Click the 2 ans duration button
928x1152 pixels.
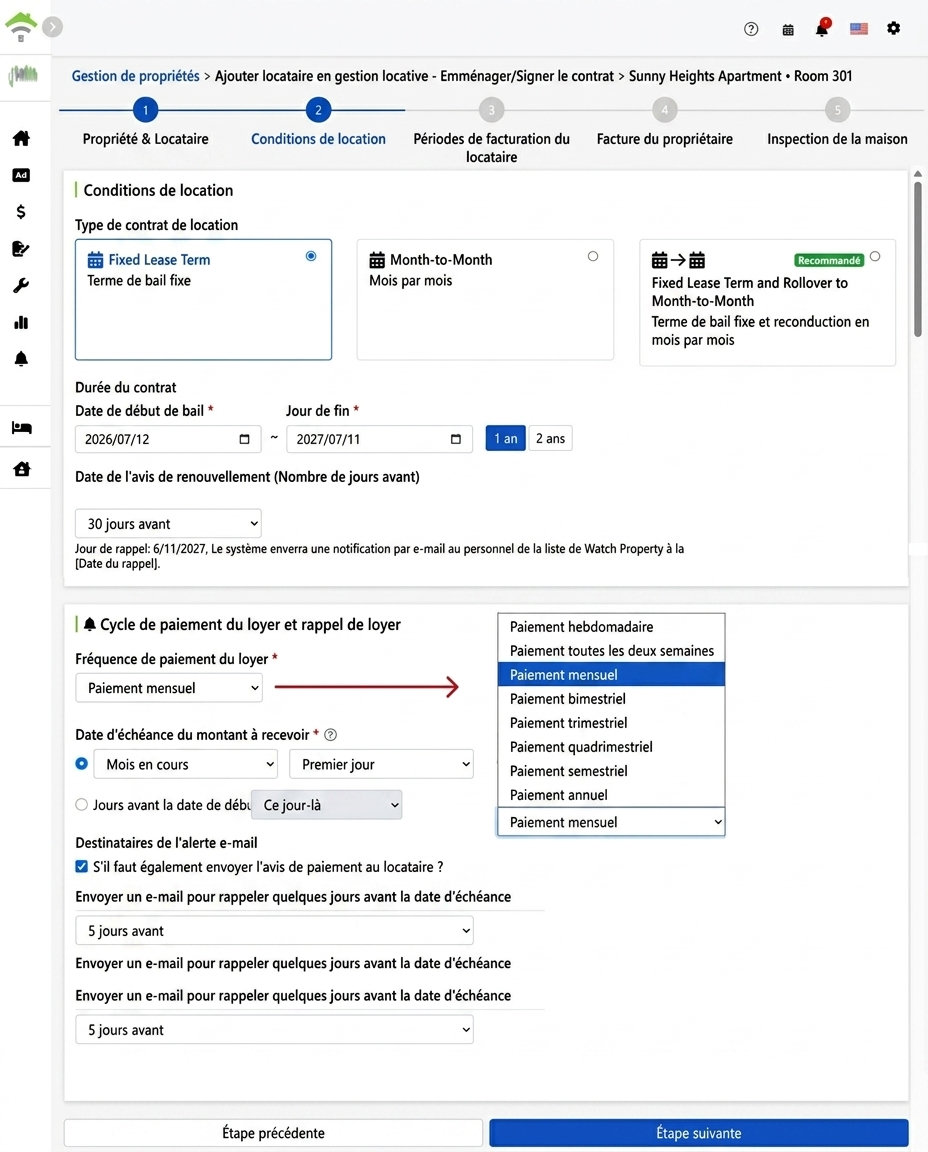point(550,439)
